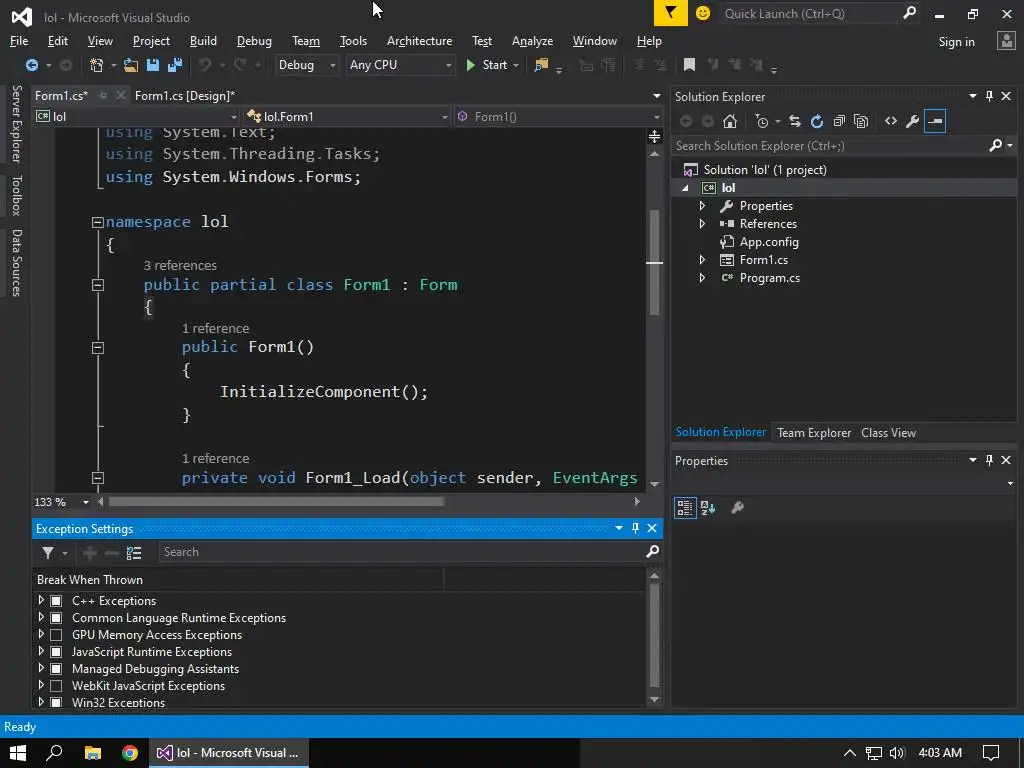Open the Build menu
Screen dimensions: 1024x768
tap(203, 40)
